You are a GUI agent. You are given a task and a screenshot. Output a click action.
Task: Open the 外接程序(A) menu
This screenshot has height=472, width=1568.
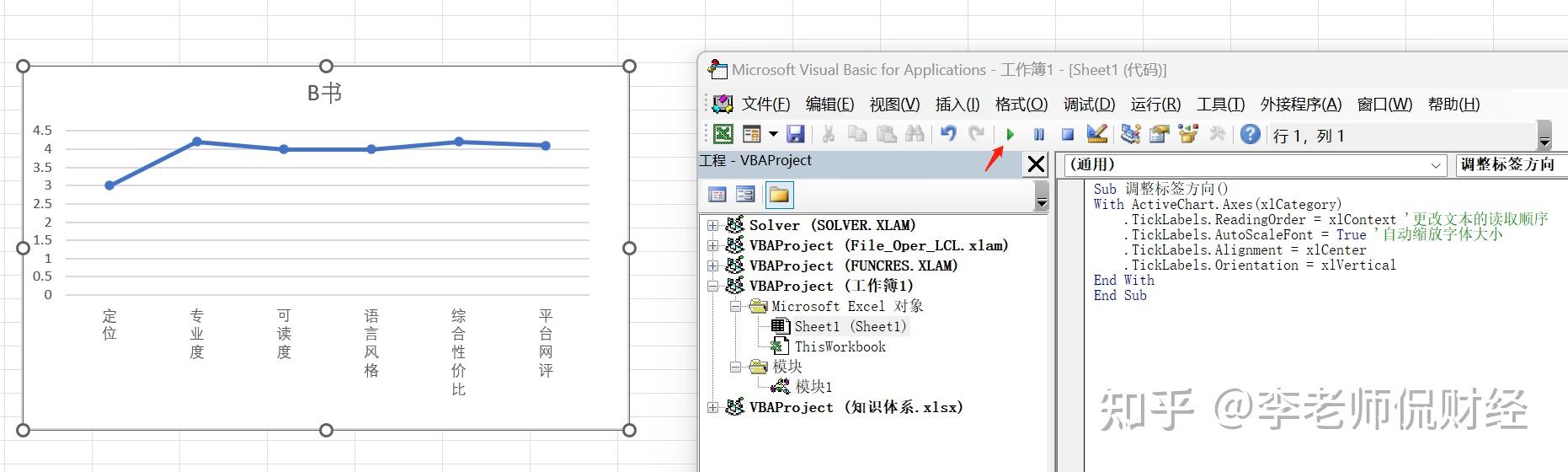click(x=1301, y=104)
